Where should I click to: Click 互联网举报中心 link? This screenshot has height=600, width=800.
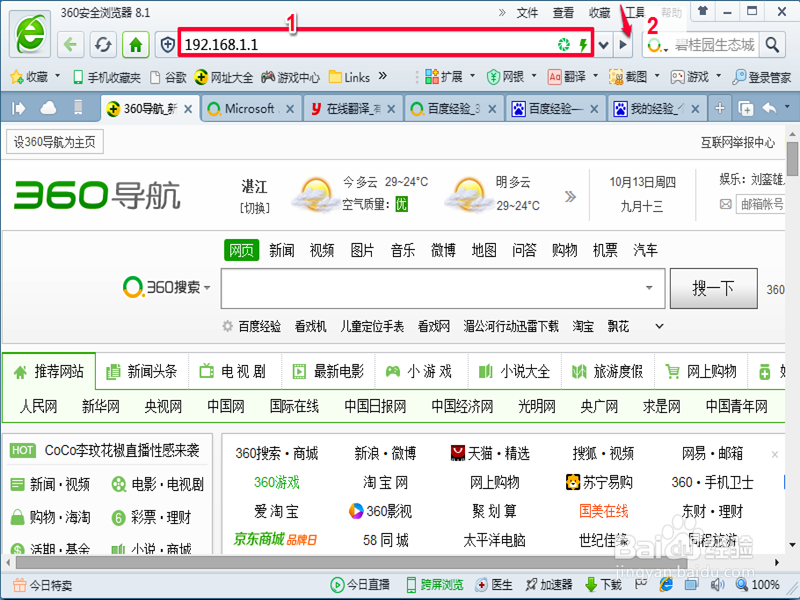click(738, 142)
